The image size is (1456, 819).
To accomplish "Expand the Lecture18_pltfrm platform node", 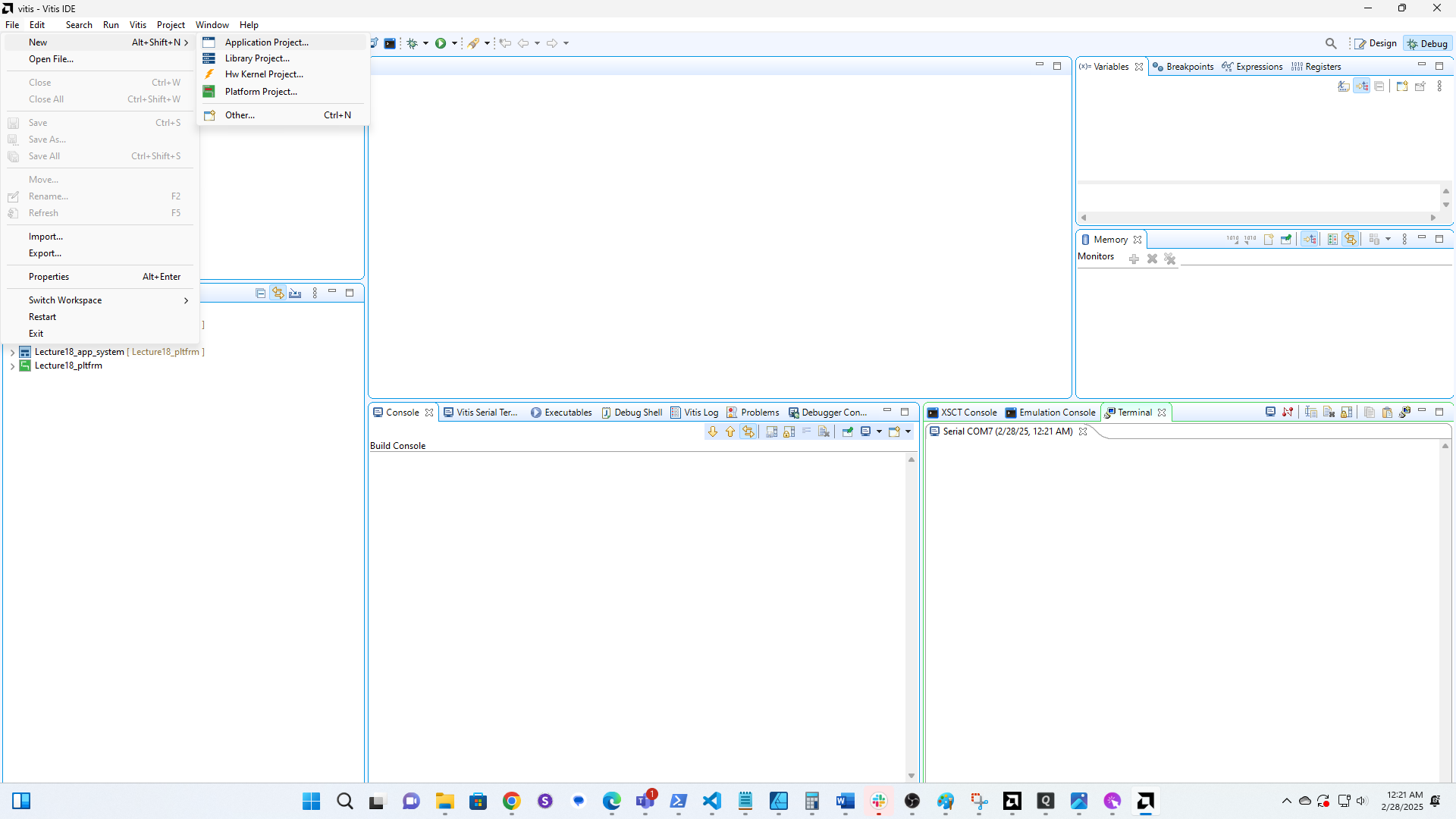I will [12, 366].
